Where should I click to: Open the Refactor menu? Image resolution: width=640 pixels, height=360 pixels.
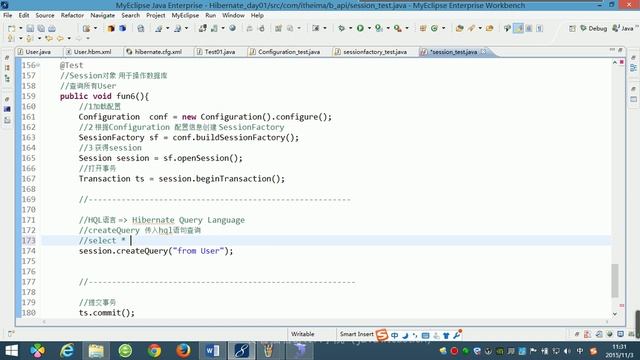[x=72, y=16]
